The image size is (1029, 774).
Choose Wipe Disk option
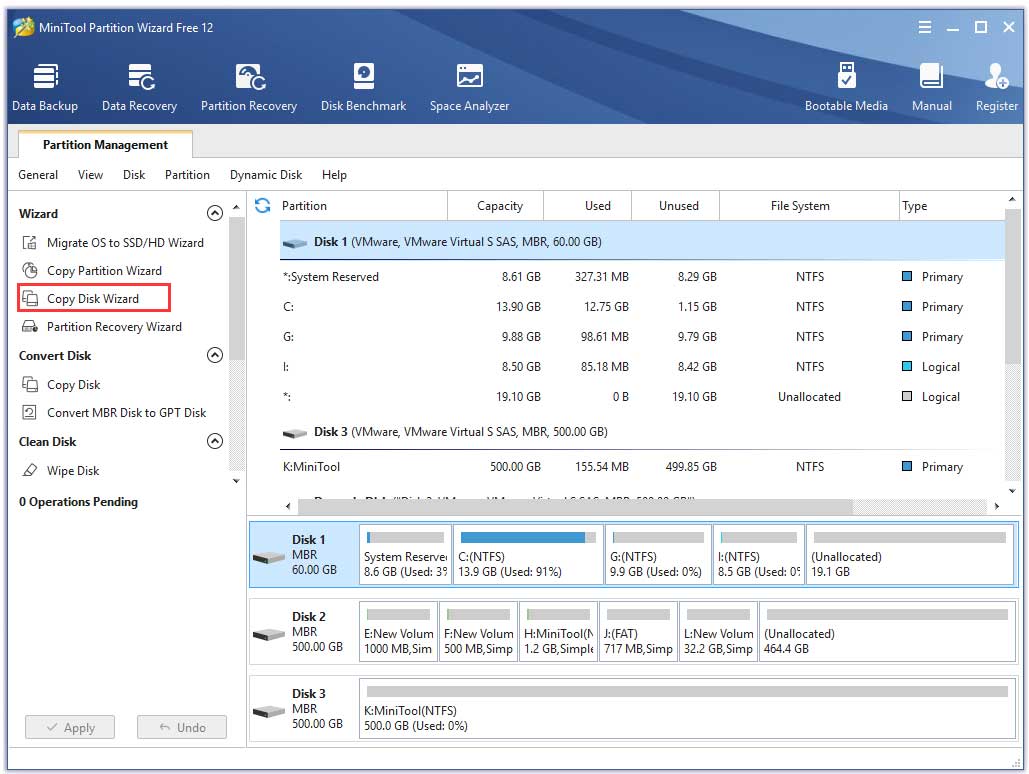tap(73, 470)
